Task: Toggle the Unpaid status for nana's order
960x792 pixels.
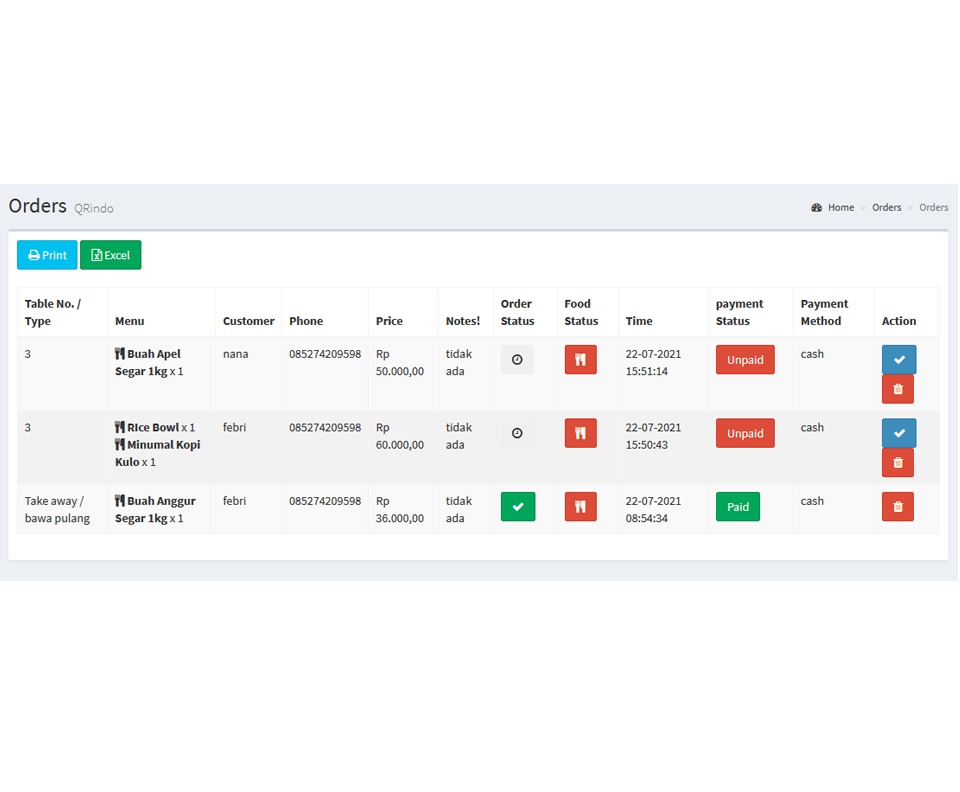Action: 745,360
